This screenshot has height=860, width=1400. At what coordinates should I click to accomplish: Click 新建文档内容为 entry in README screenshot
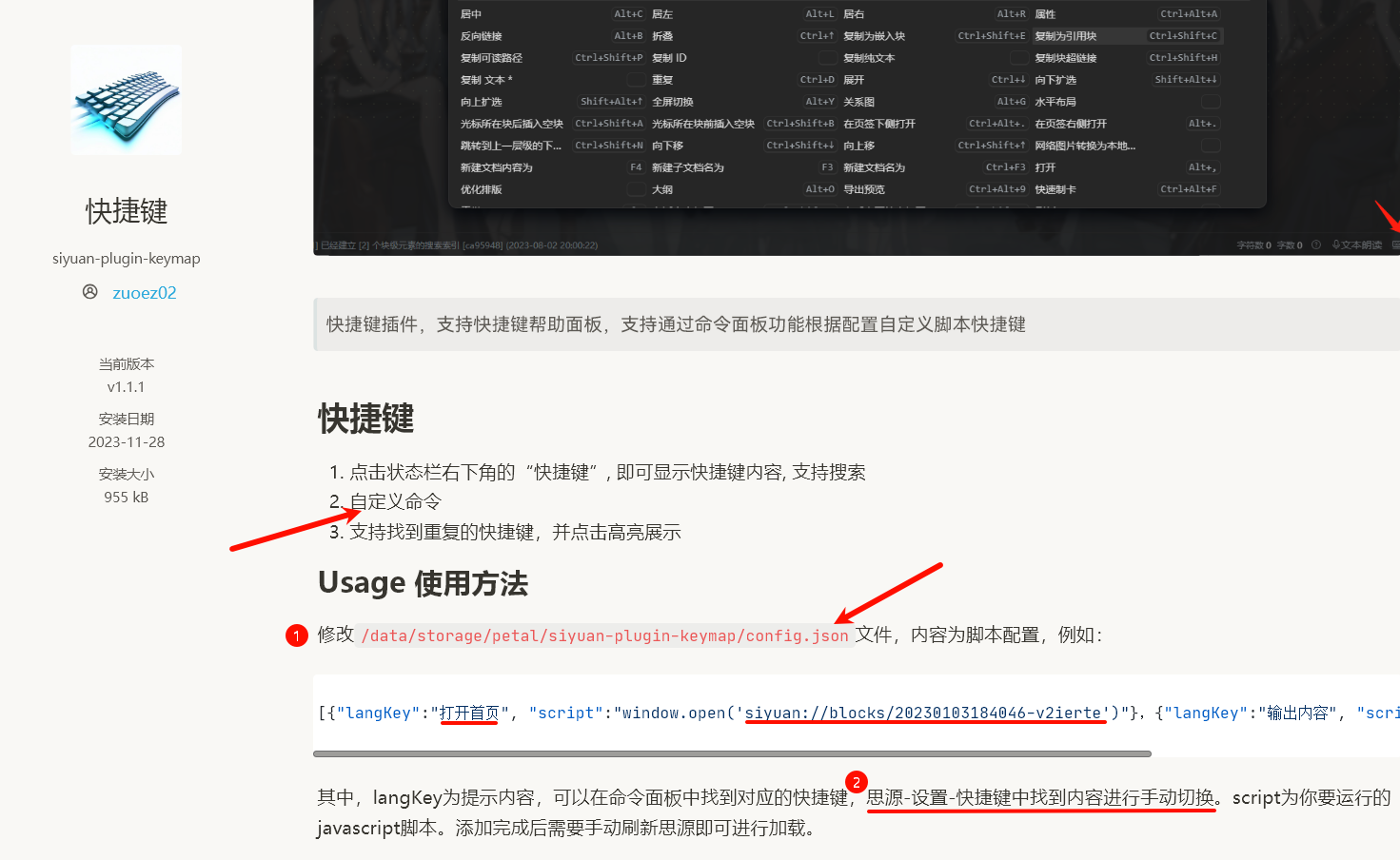(x=497, y=167)
